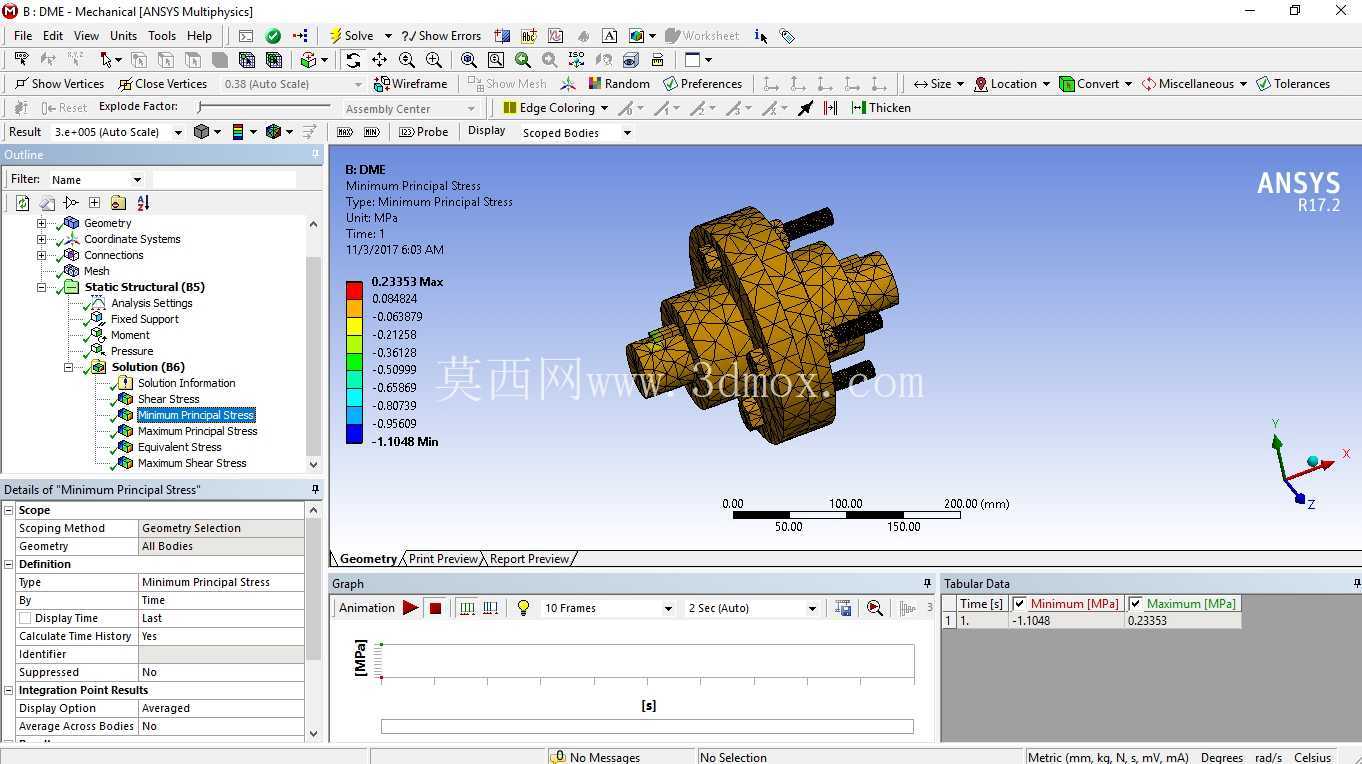The width and height of the screenshot is (1362, 764).
Task: Stop the result animation
Action: [436, 608]
